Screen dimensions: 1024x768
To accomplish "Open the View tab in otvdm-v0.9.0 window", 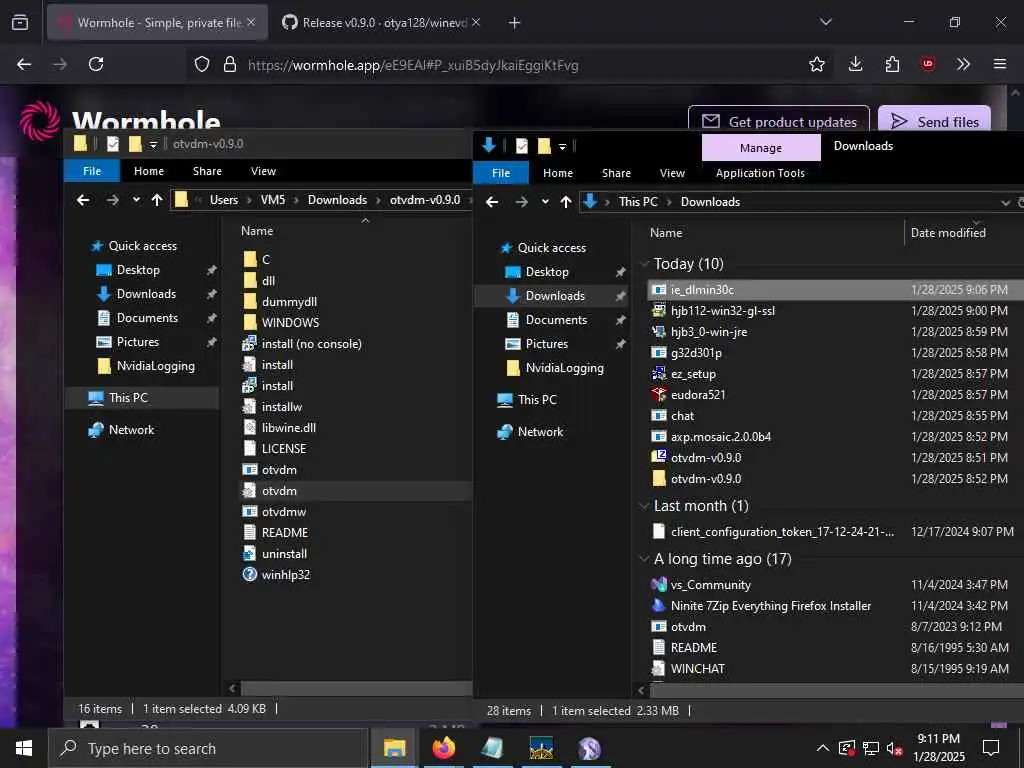I will click(x=263, y=171).
